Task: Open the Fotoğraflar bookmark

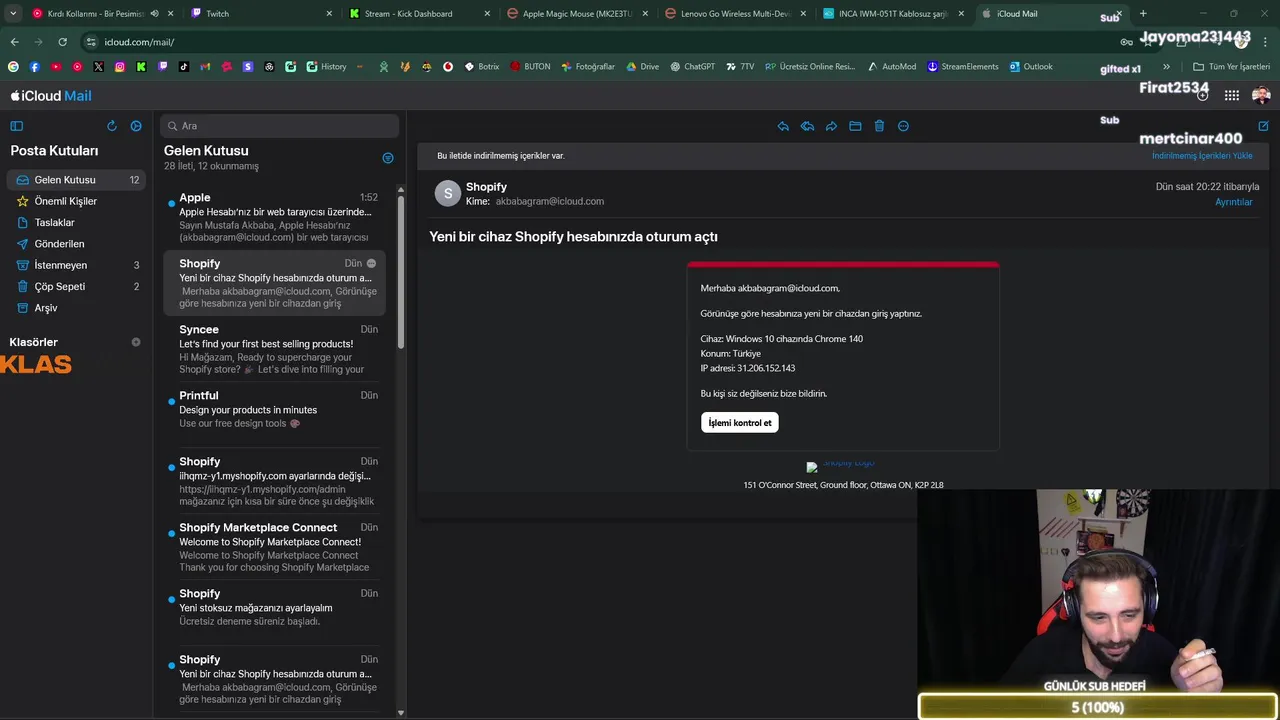Action: point(588,66)
